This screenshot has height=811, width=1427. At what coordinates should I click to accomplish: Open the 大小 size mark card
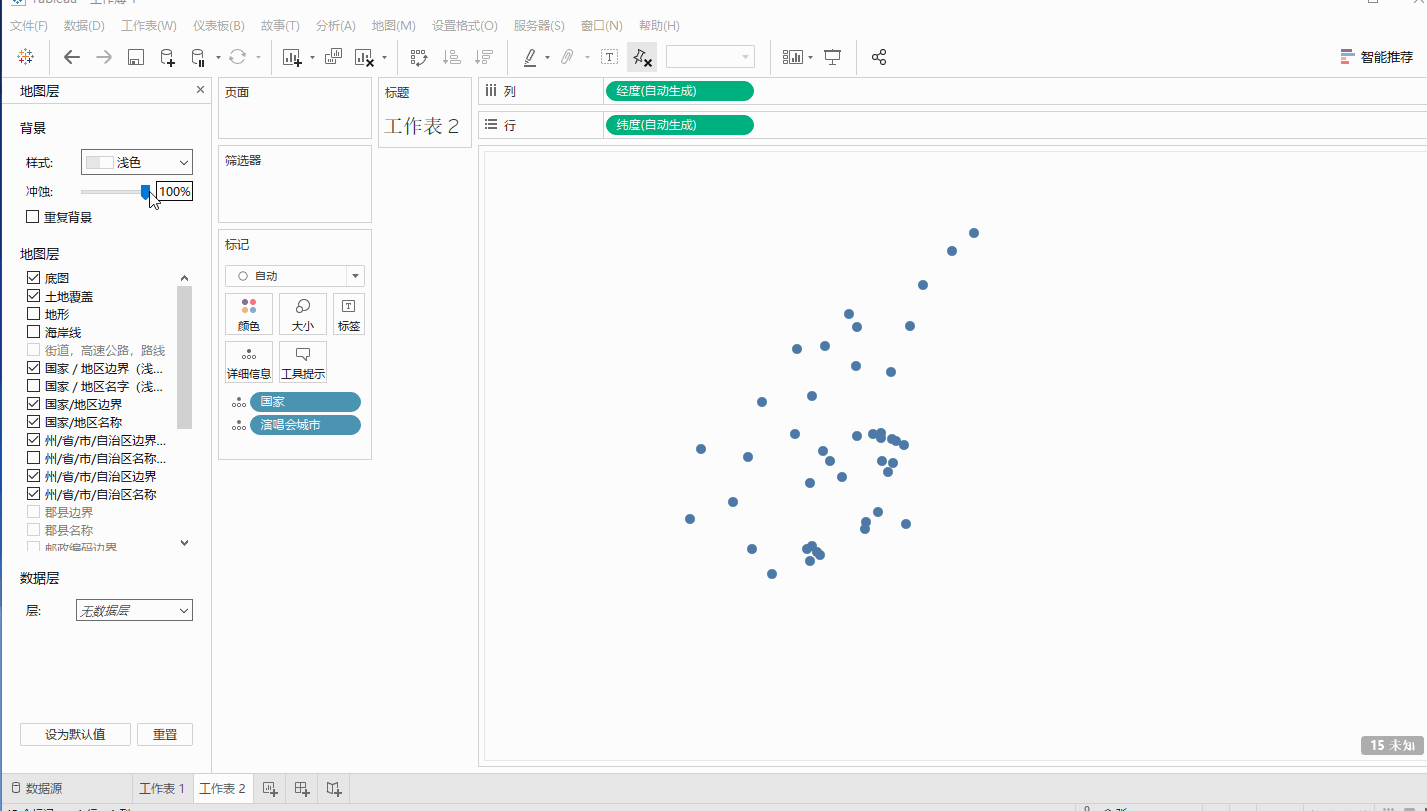coord(303,314)
